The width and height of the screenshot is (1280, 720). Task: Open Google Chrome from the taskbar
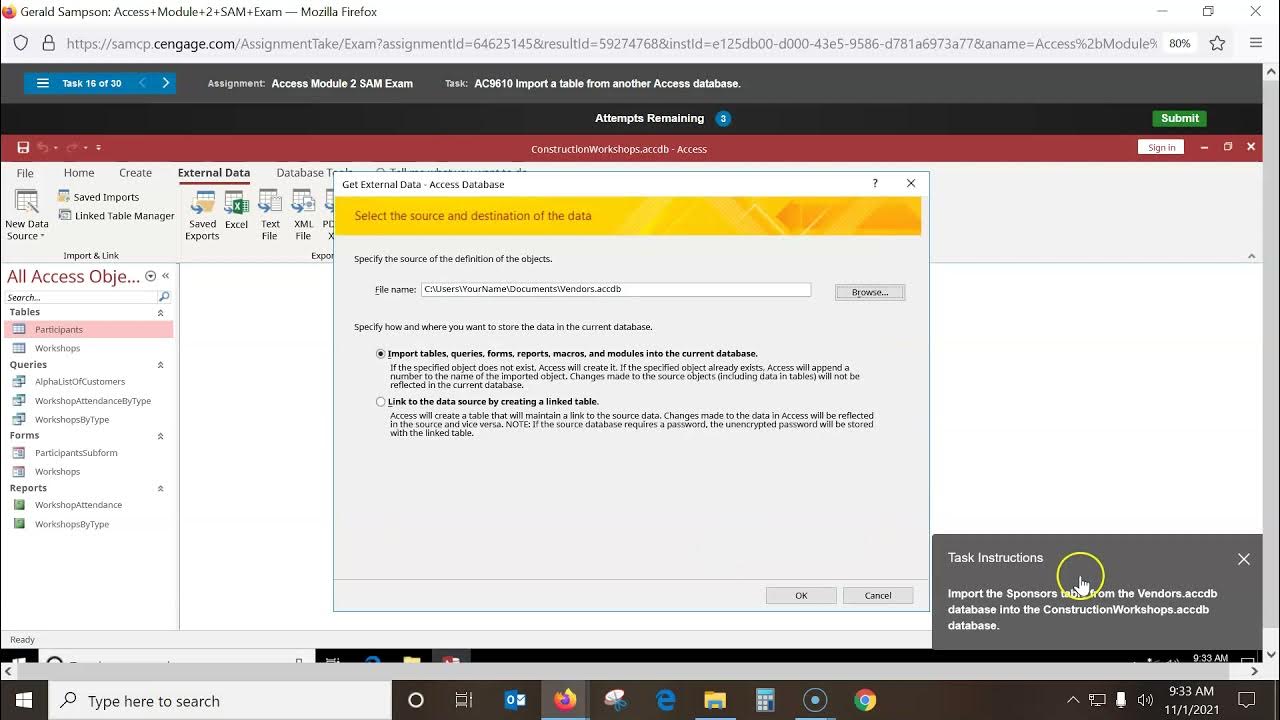(865, 700)
